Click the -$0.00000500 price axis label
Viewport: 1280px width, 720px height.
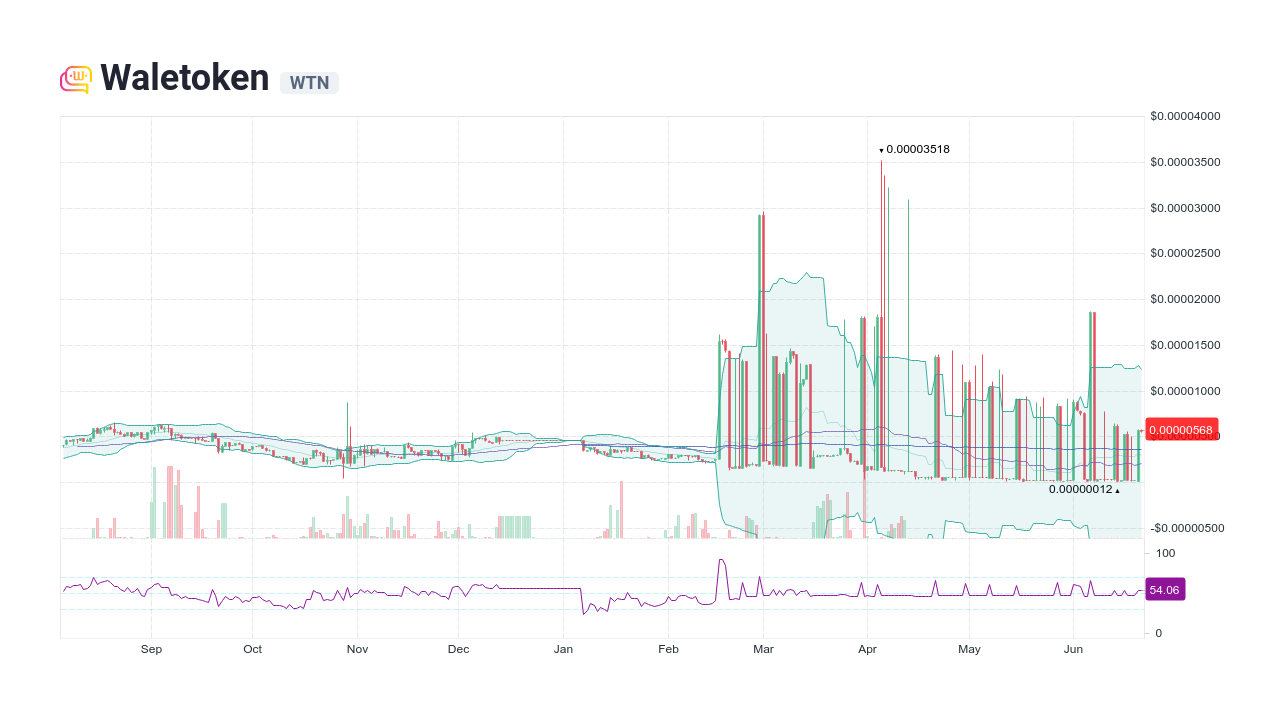[x=1185, y=528]
